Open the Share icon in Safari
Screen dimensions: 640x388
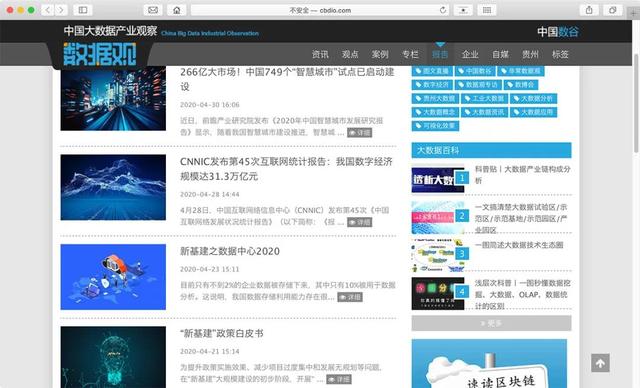click(589, 10)
